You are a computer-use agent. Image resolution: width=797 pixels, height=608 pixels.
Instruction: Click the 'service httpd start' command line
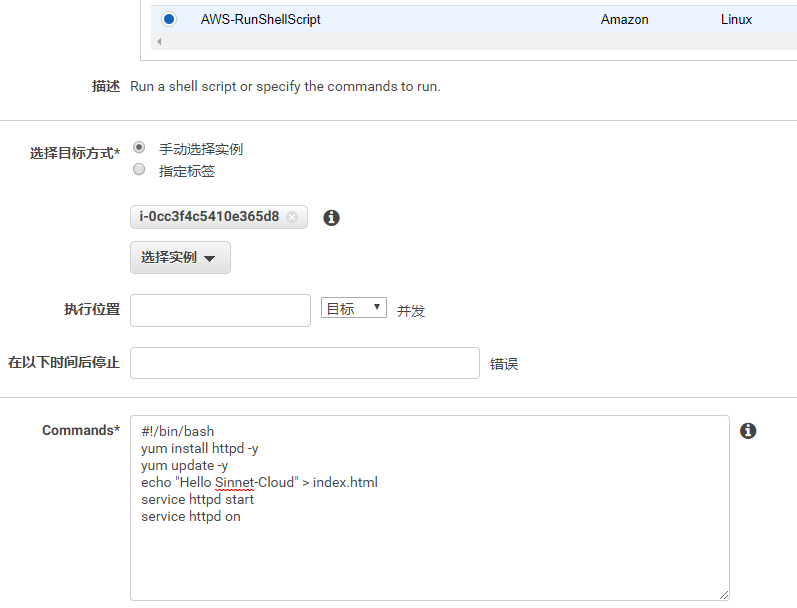[x=197, y=499]
